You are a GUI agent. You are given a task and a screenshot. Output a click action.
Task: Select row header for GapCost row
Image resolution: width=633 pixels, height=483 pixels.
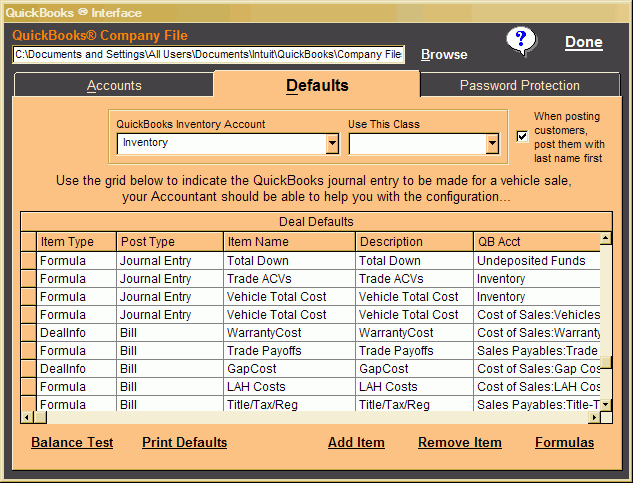pos(29,369)
